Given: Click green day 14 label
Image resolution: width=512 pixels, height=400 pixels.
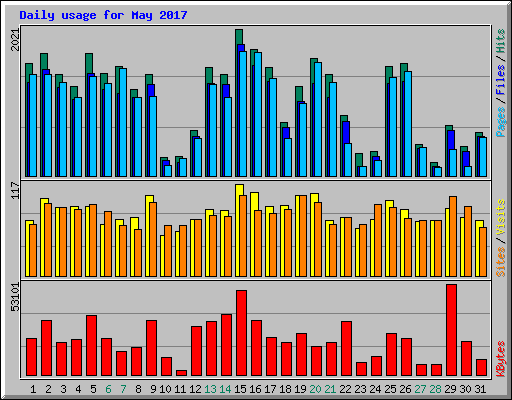Looking at the screenshot, I should click(225, 389).
